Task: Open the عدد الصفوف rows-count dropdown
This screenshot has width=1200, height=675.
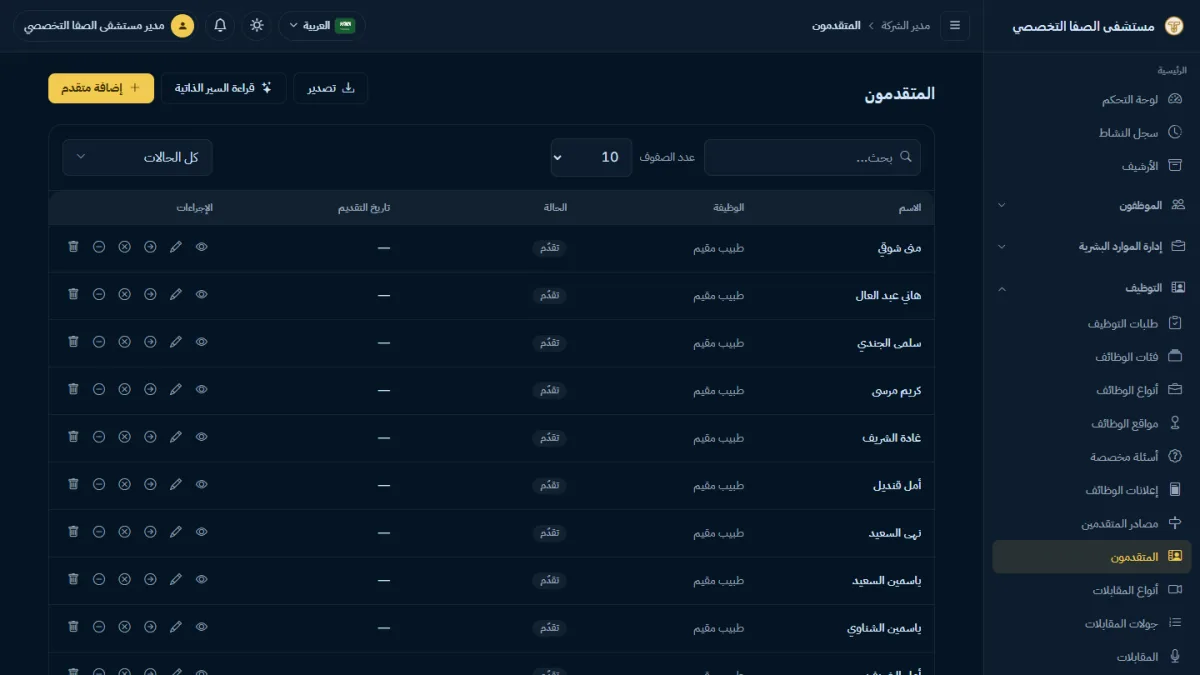Action: 591,157
